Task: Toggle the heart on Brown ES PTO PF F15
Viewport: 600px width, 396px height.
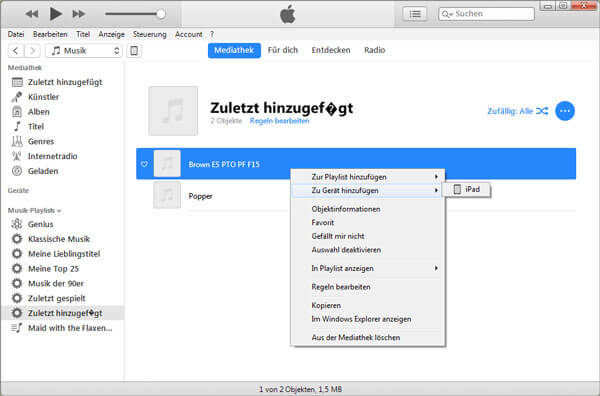Action: (144, 164)
